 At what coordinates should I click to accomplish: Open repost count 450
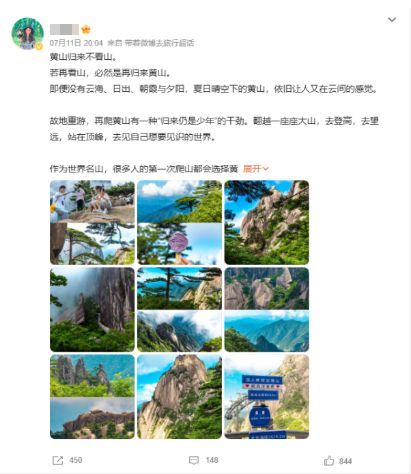coord(76,460)
